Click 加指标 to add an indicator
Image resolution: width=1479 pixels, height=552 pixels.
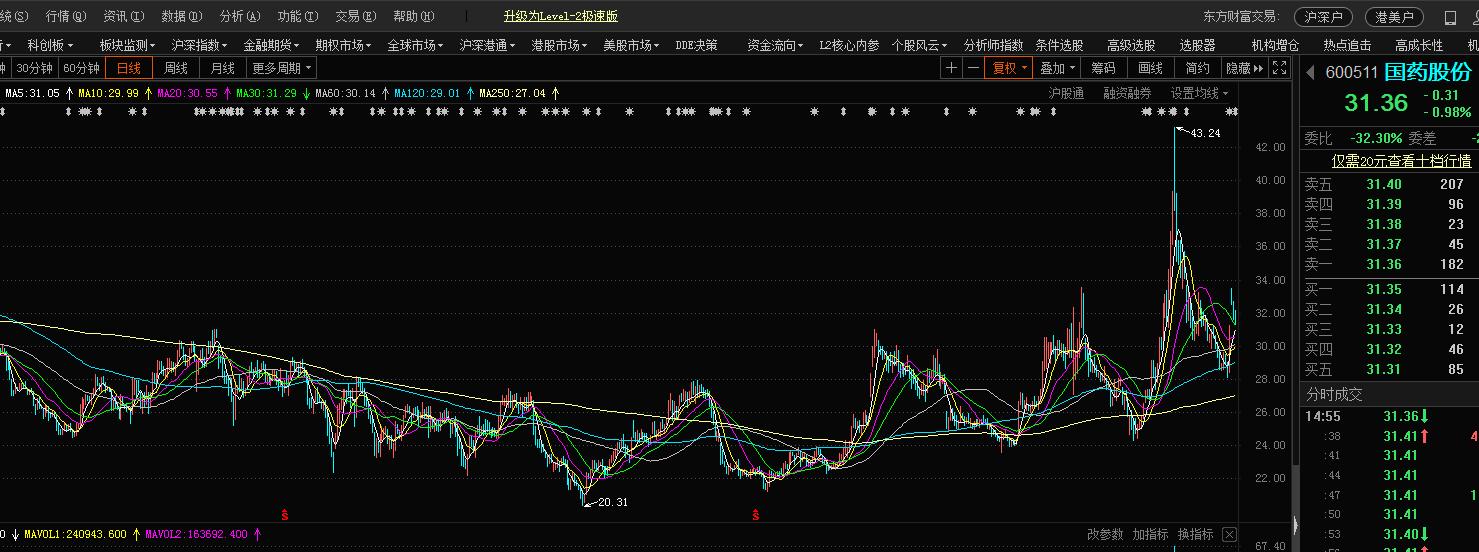point(1151,535)
